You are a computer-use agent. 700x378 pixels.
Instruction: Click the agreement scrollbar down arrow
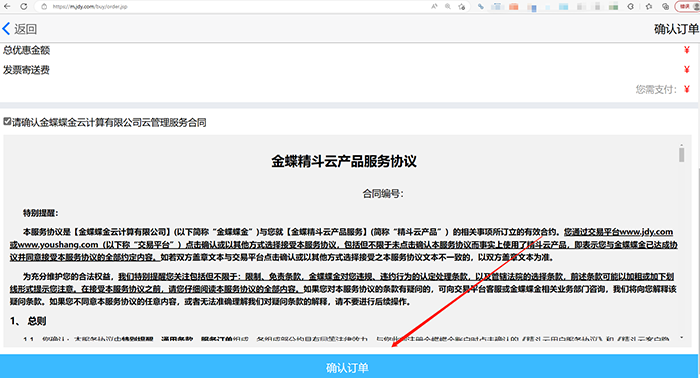pyautogui.click(x=681, y=338)
